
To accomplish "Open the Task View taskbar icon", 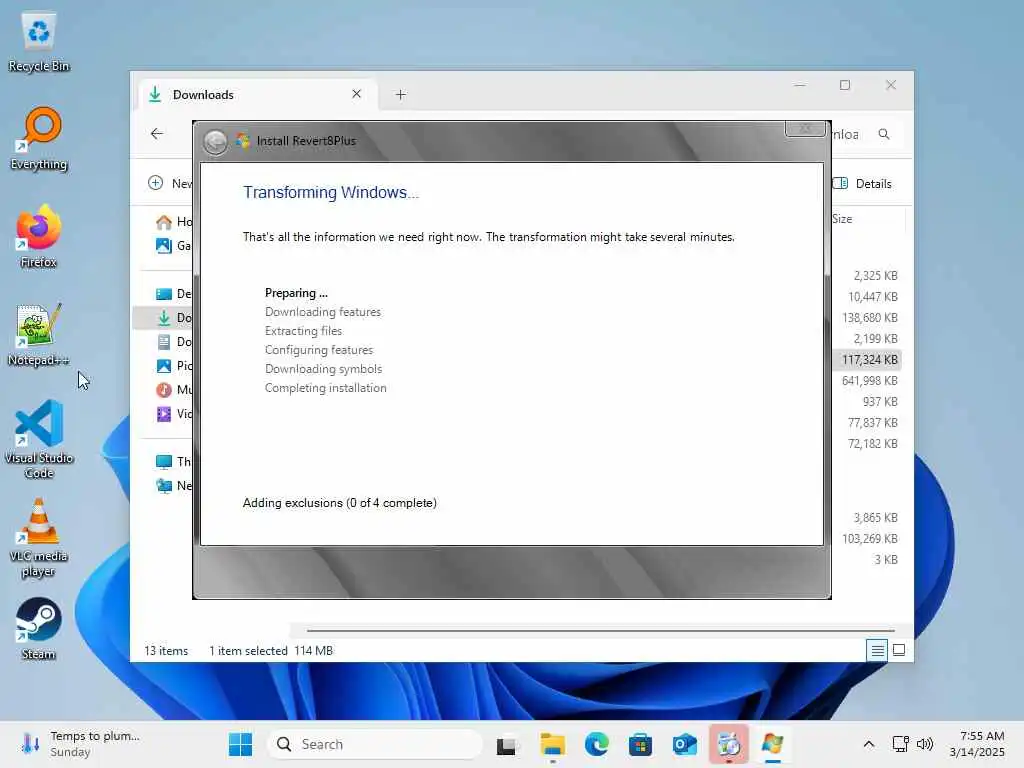I will pyautogui.click(x=506, y=744).
